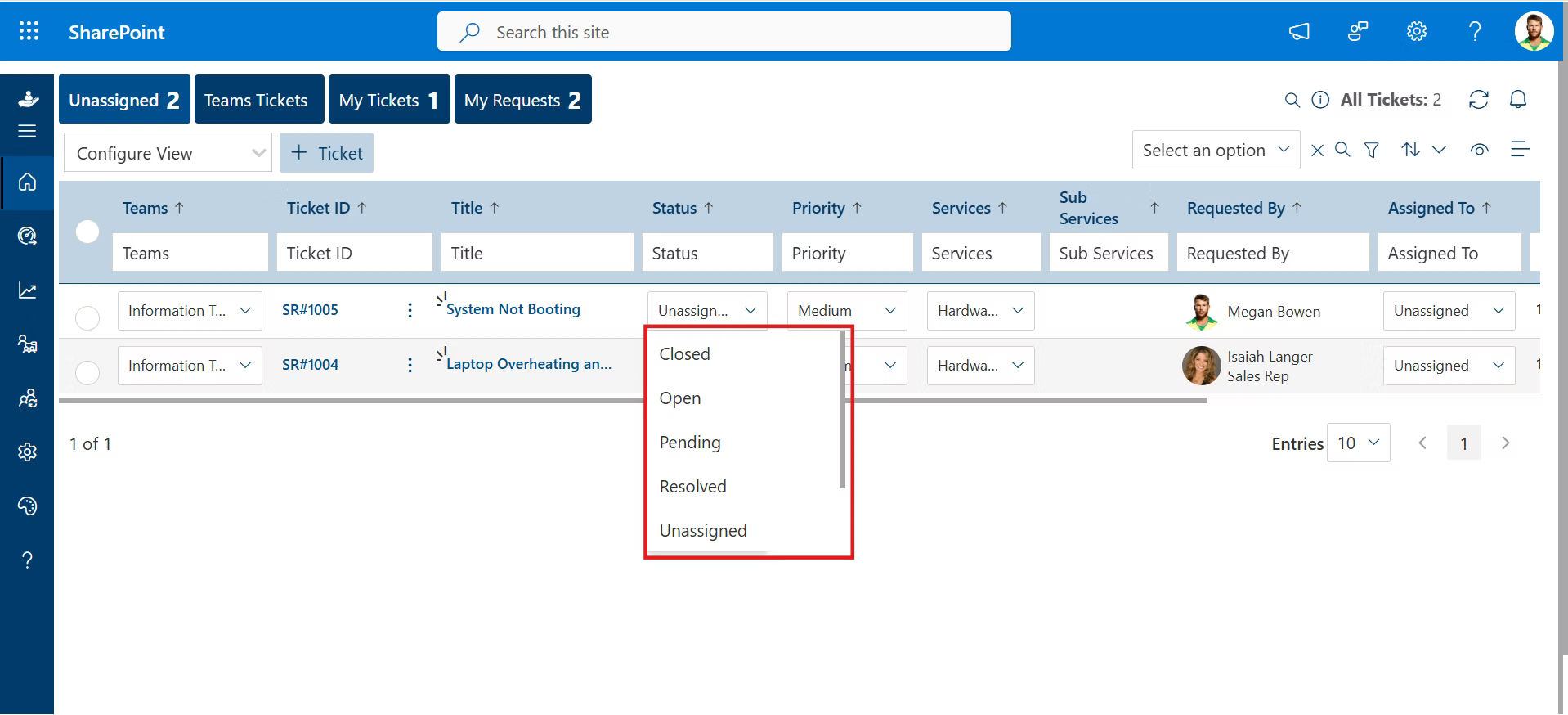1568x715 pixels.
Task: Collapse the Status dropdown for SR#1005
Action: tap(707, 311)
